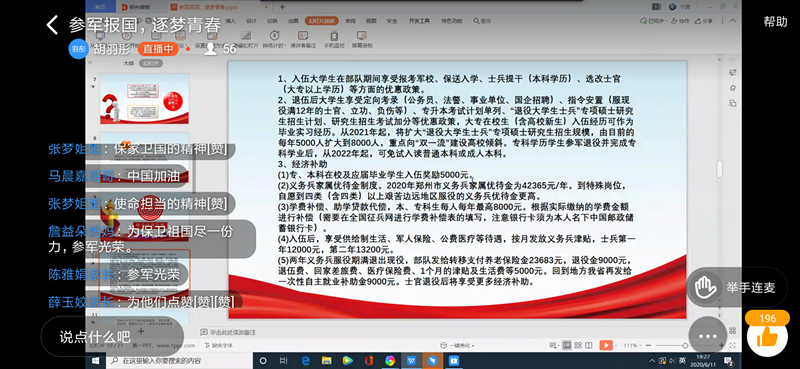Click the zoom slider handle in status bar

point(685,346)
